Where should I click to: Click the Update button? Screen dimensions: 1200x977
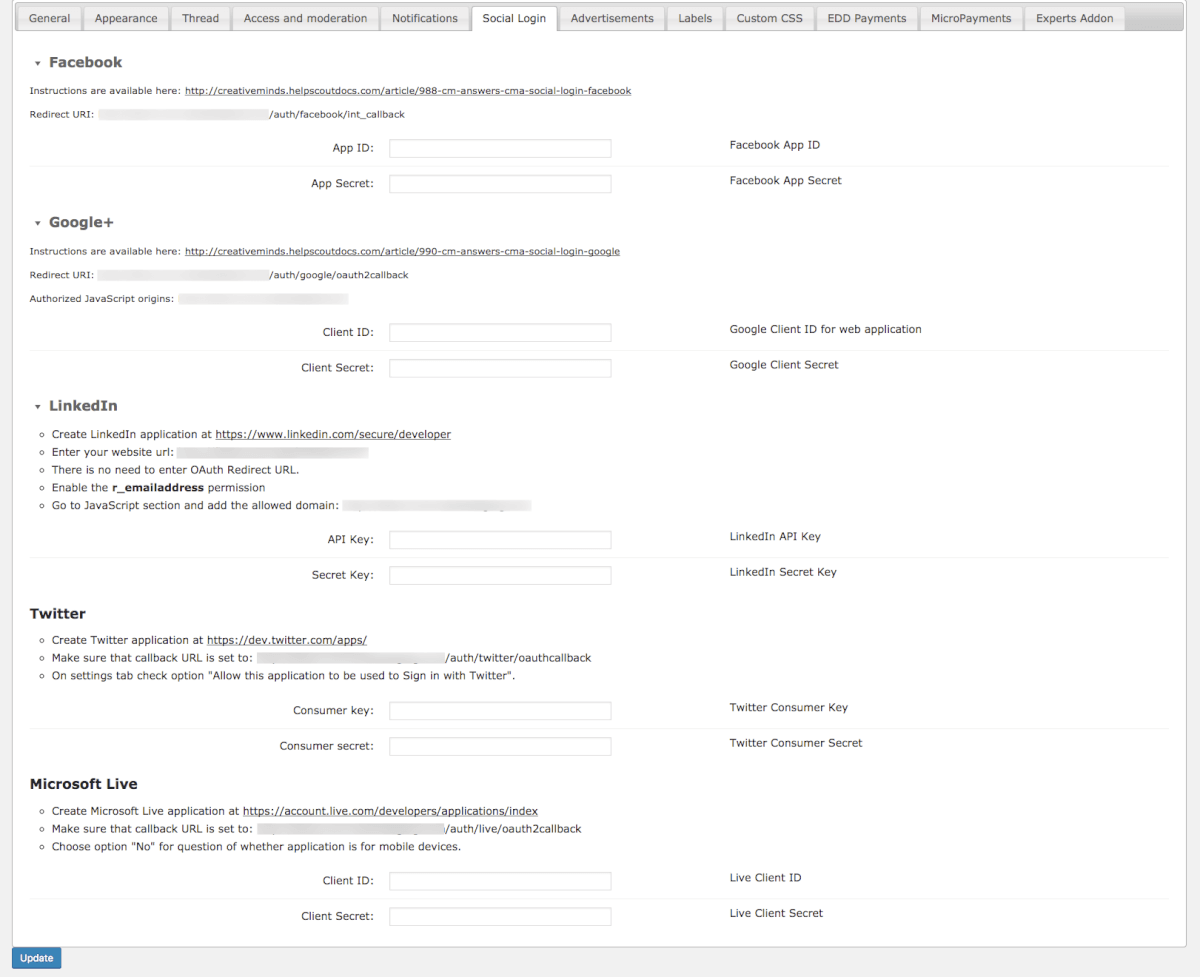click(37, 958)
